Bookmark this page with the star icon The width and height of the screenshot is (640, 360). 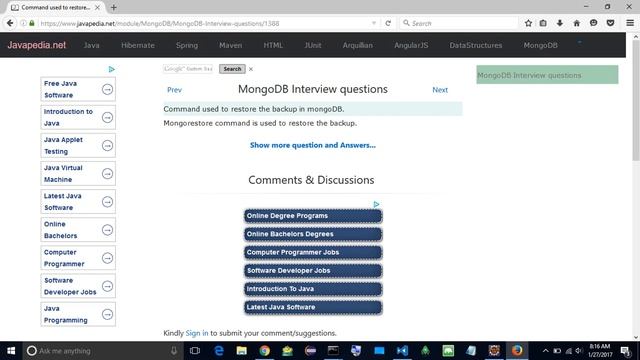pos(528,23)
